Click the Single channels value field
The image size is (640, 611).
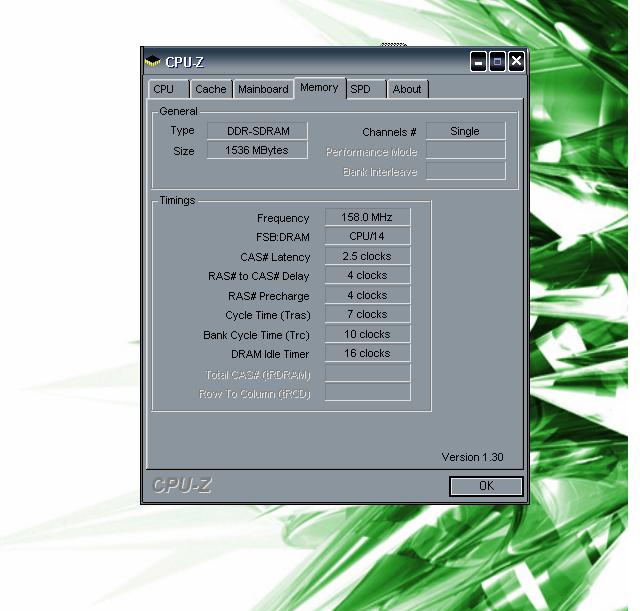pyautogui.click(x=466, y=131)
